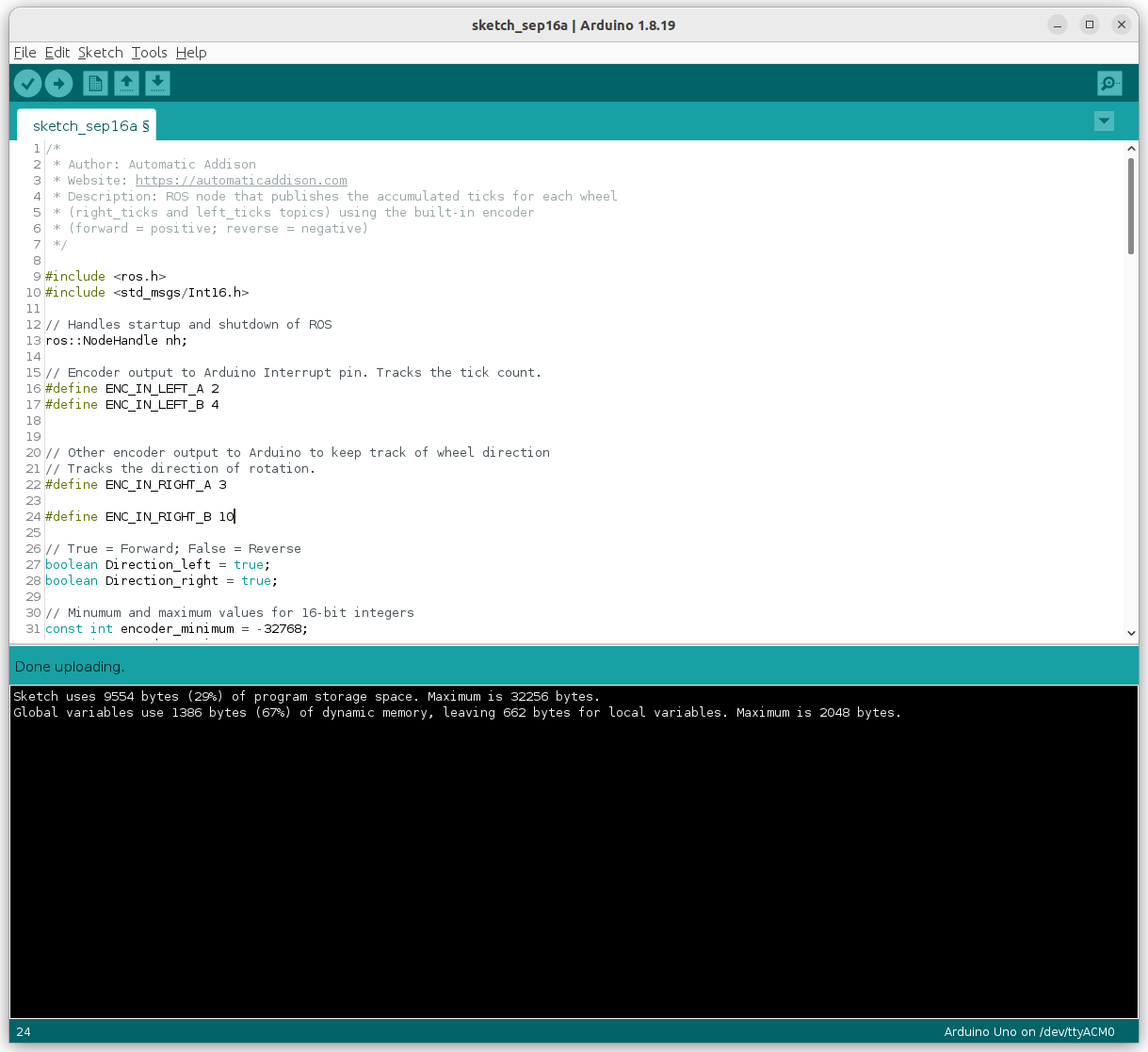Create a new sketch file
Screen dimensions: 1148x1052
(95, 84)
